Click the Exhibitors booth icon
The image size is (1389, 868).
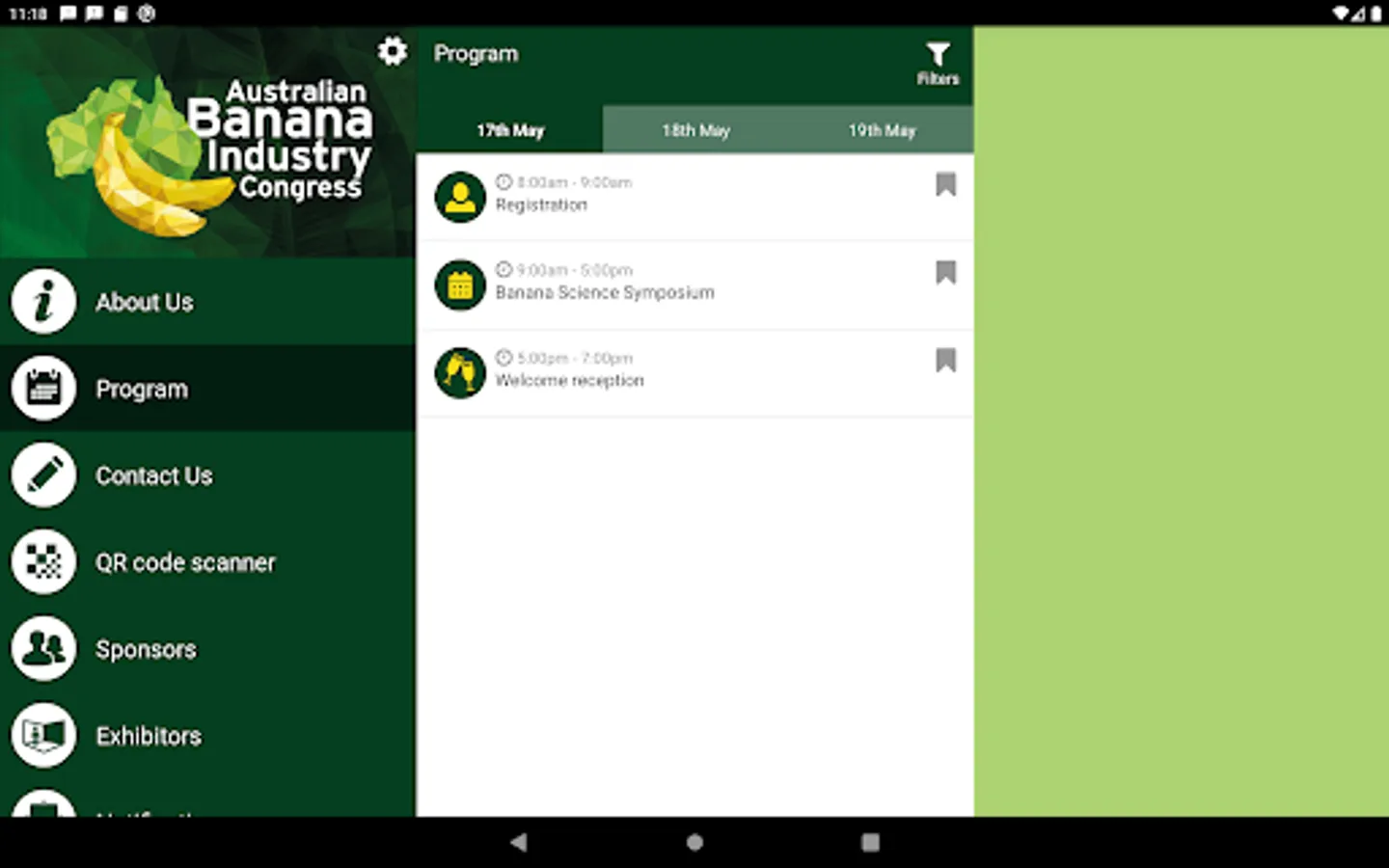coord(43,736)
